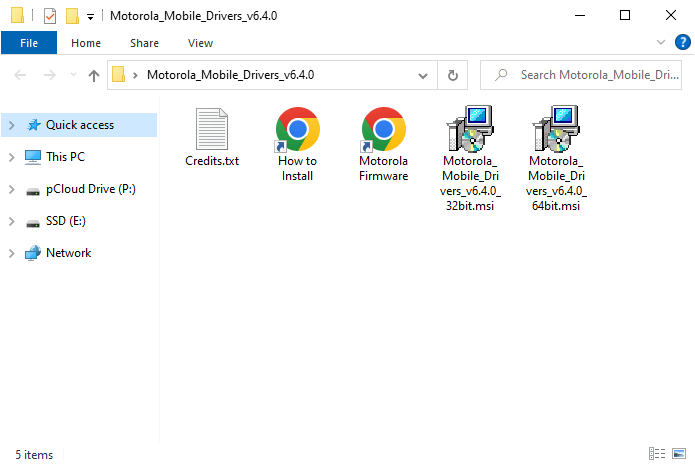Expand the This PC tree node
The height and width of the screenshot is (467, 695).
12,157
